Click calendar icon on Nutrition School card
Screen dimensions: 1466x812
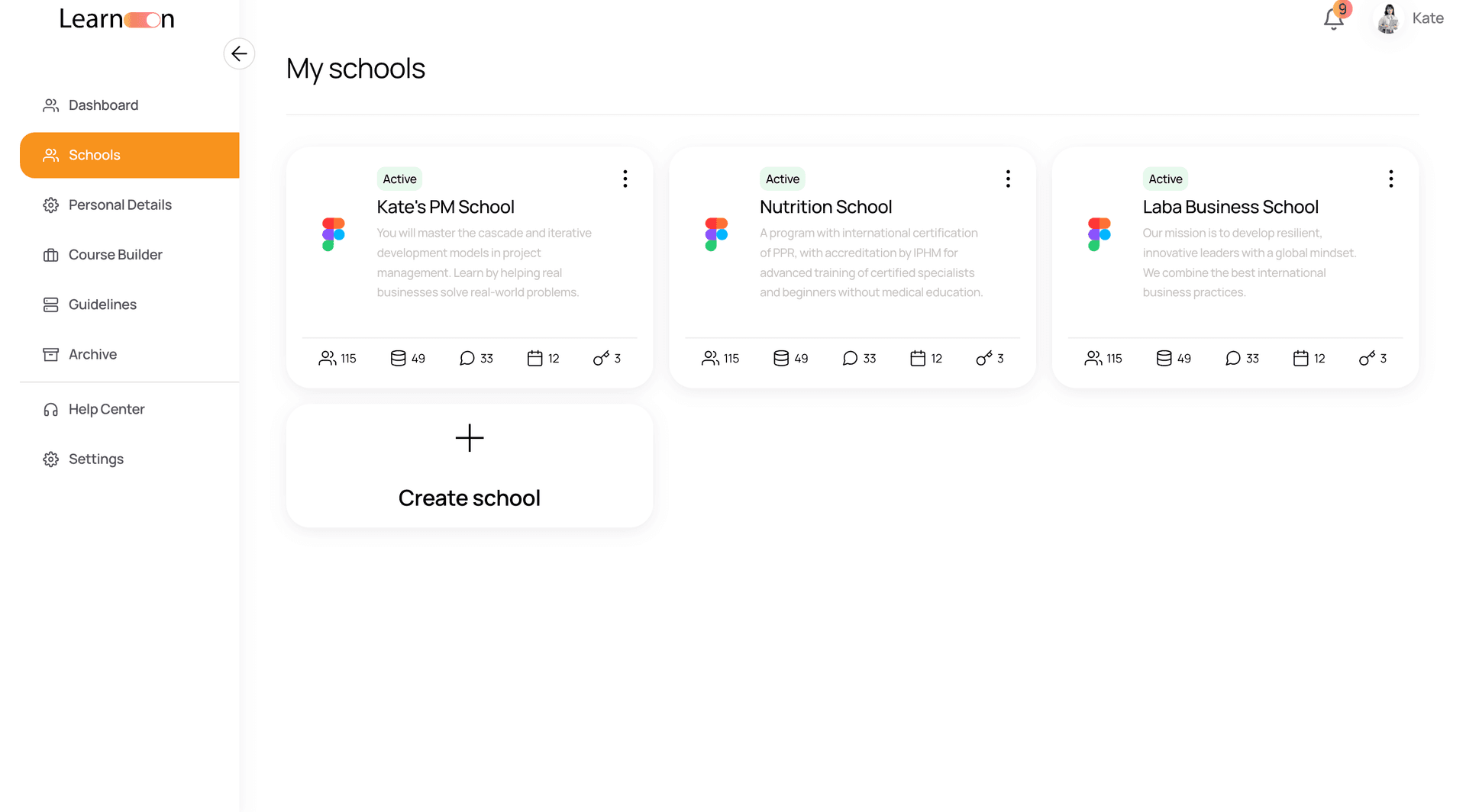[x=918, y=358]
